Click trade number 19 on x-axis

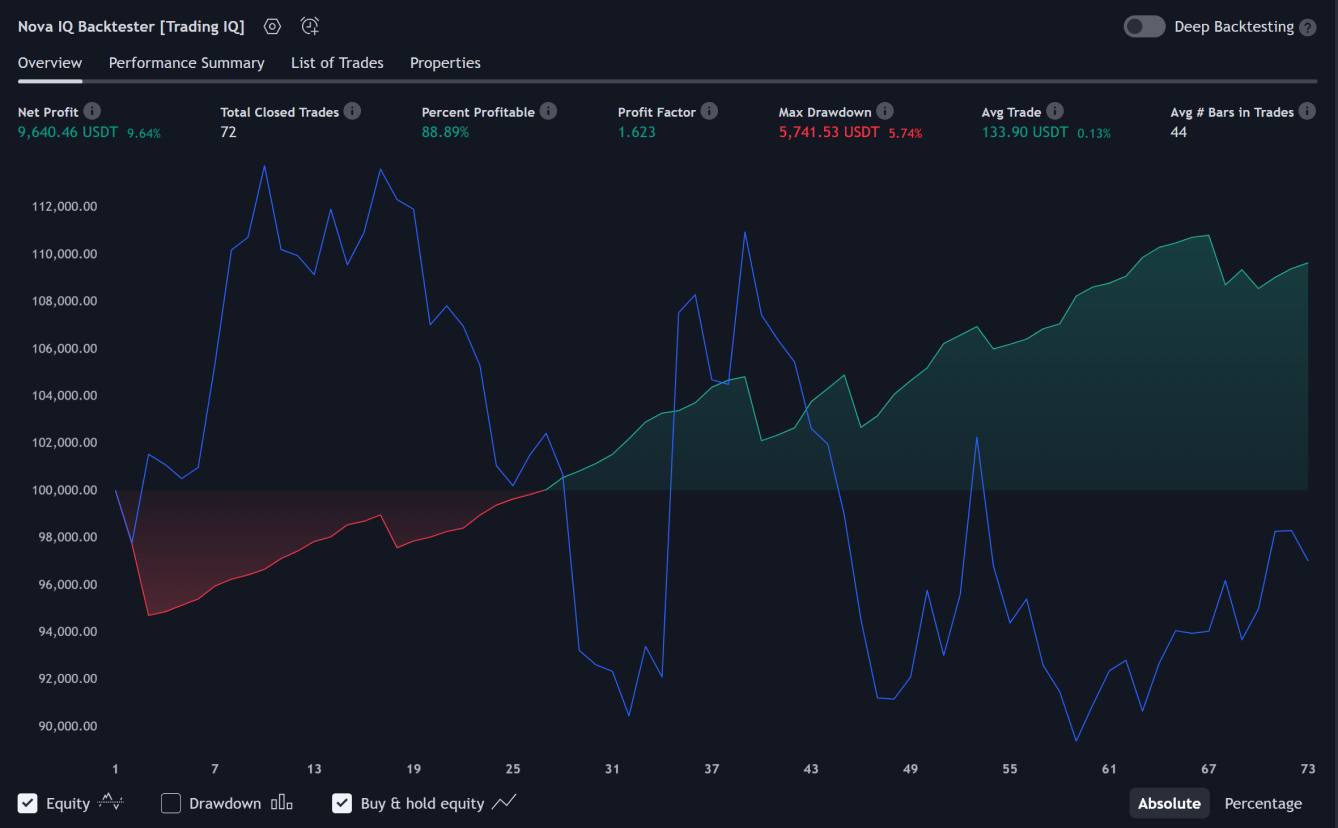point(413,769)
